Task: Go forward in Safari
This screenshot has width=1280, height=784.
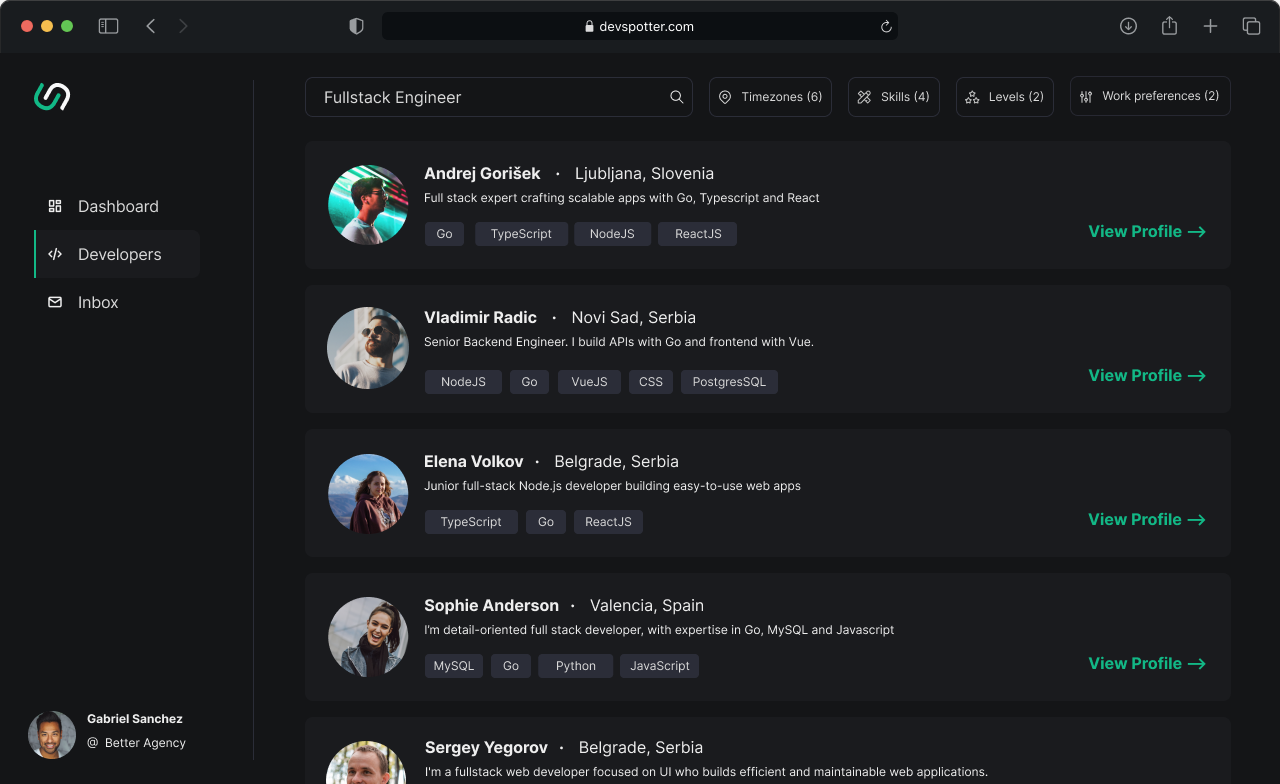Action: [183, 26]
